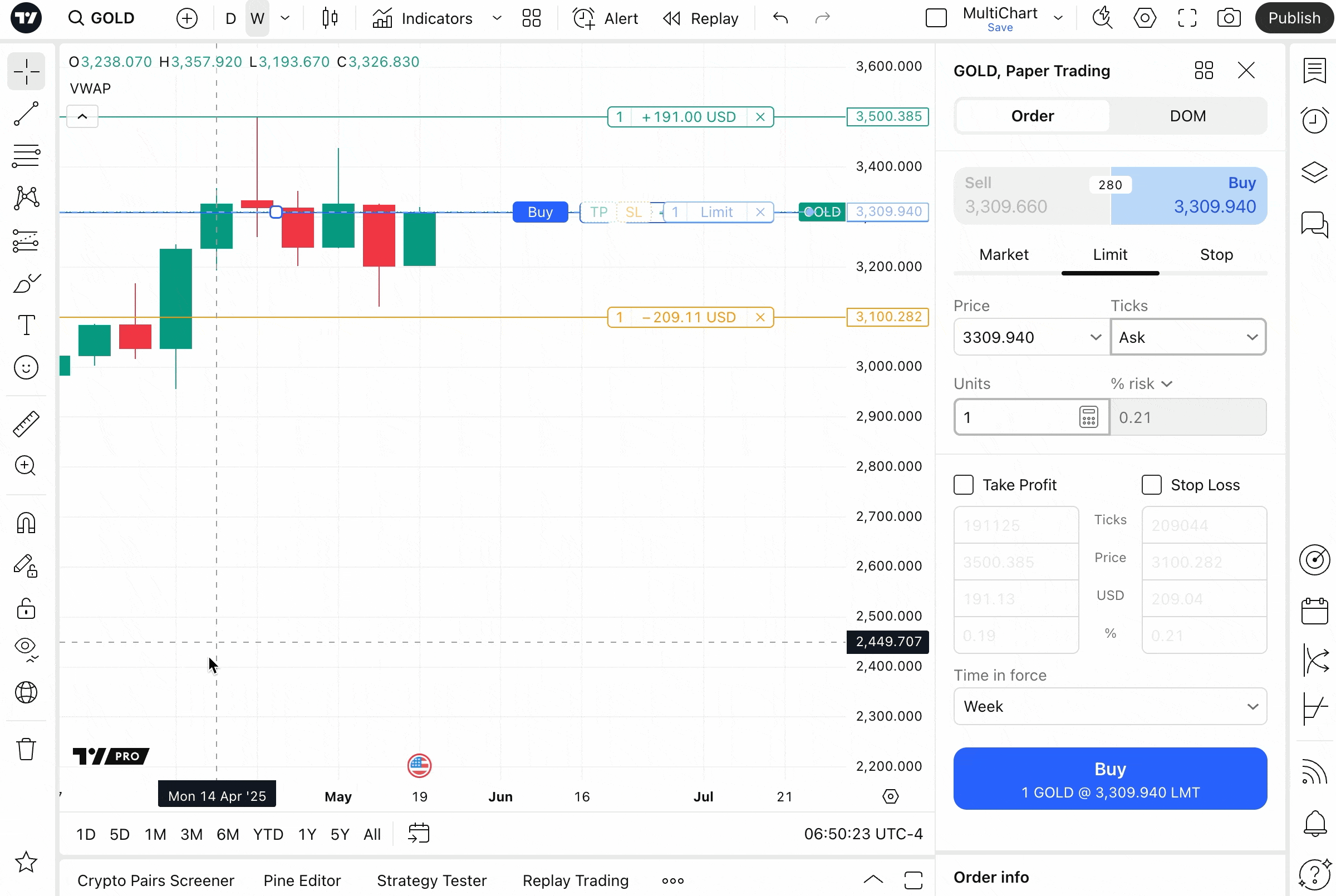Open Replay mode in top toolbar

[x=701, y=18]
